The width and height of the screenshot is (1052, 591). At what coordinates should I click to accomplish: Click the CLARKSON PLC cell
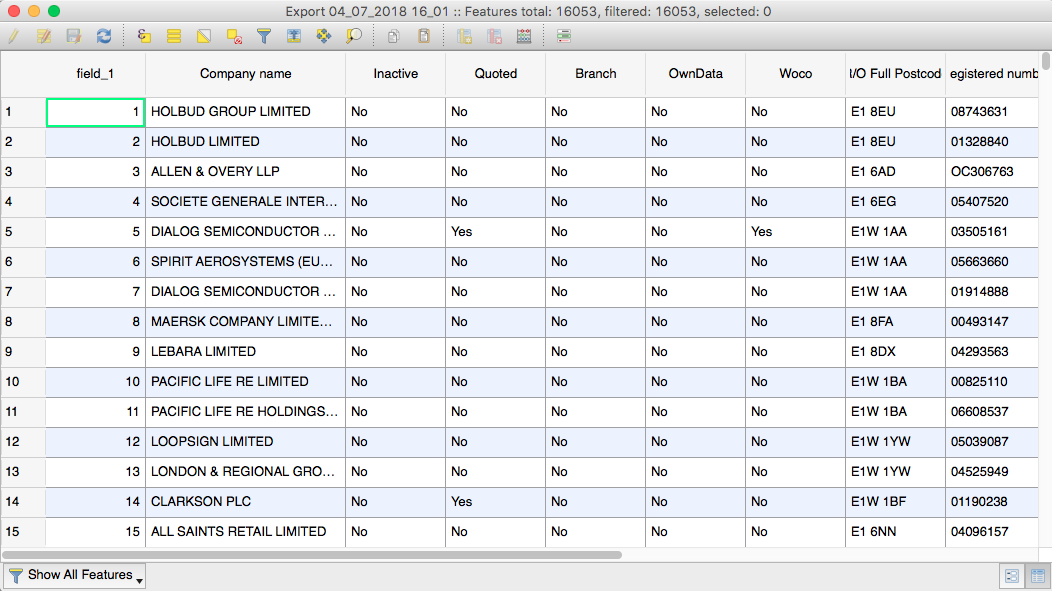coord(246,502)
